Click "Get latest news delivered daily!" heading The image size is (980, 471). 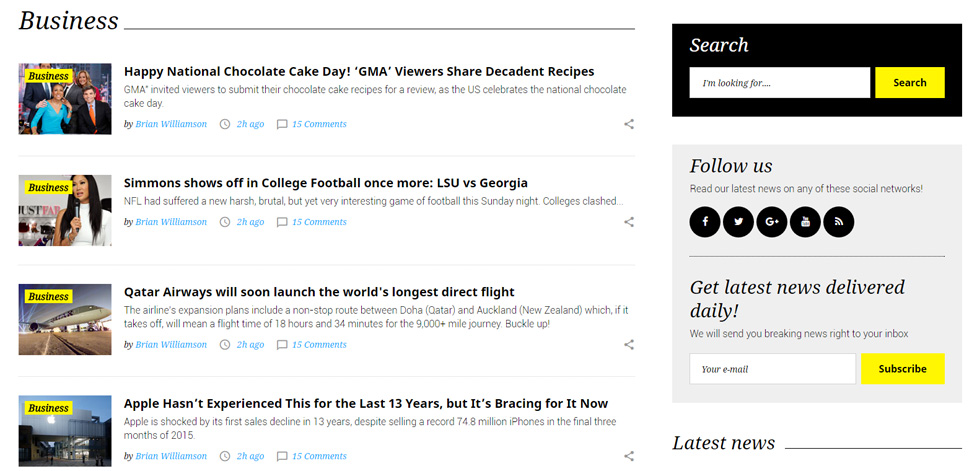[798, 299]
